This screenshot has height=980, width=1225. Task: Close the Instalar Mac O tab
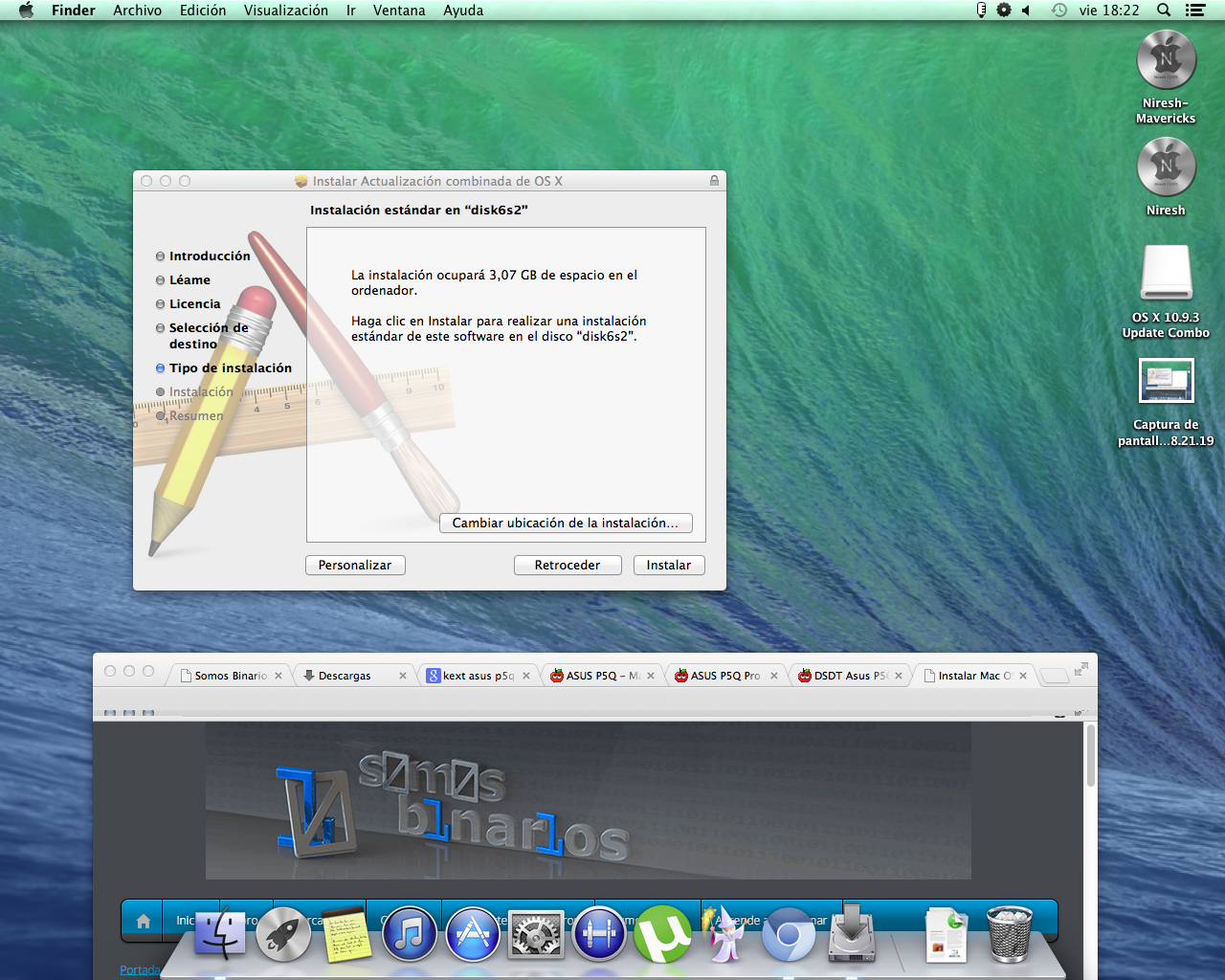tap(1023, 676)
